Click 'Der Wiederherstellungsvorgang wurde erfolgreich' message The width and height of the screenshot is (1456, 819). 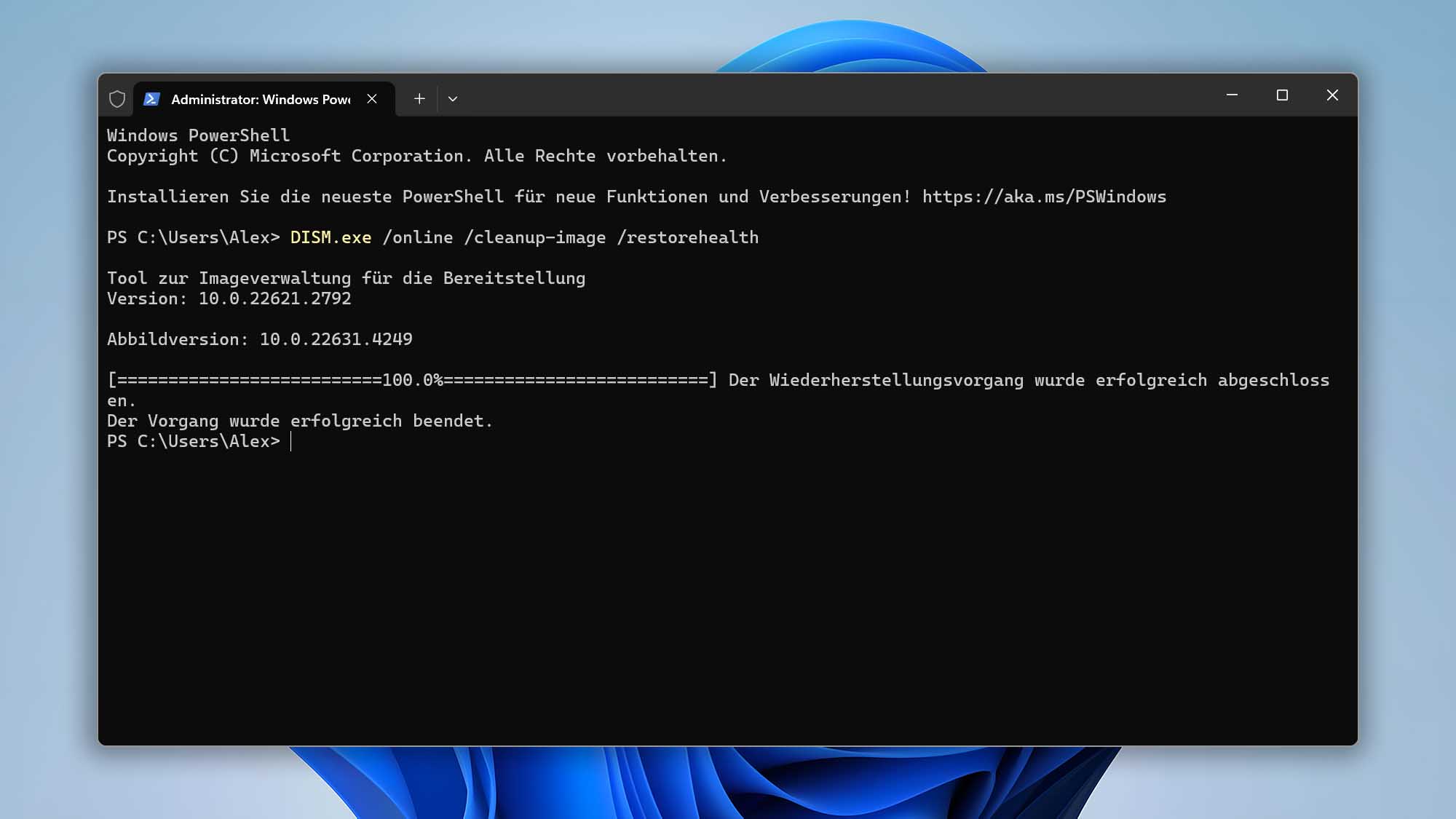point(968,380)
